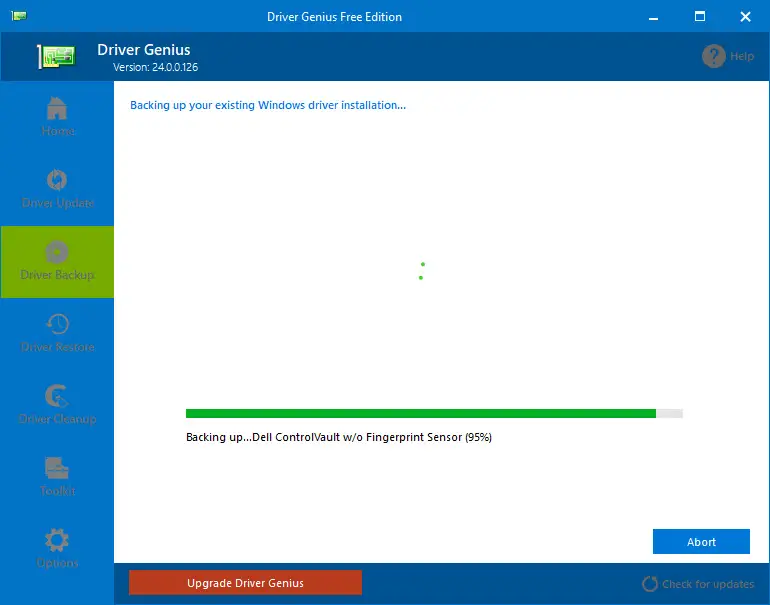Image resolution: width=770 pixels, height=605 pixels.
Task: Open the Toolkit sidebar icon
Action: [57, 468]
